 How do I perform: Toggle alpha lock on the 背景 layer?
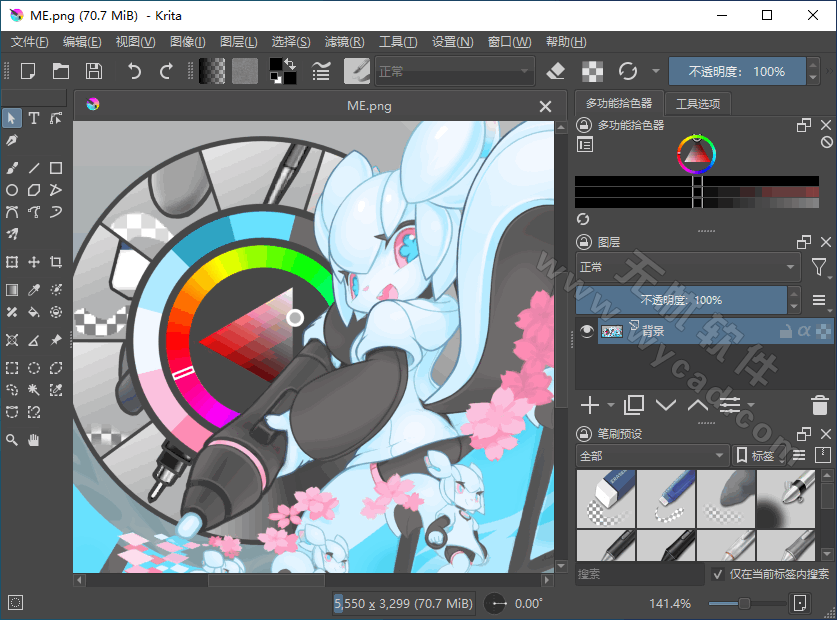click(x=804, y=330)
